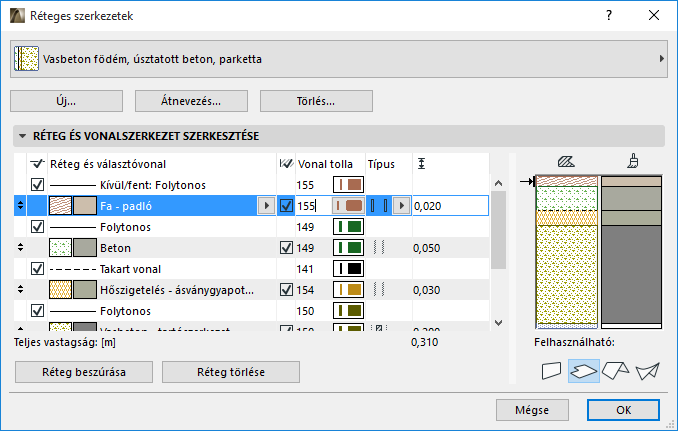
Task: Click olive pen swatch of Folytonos 150 line
Action: click(x=348, y=310)
